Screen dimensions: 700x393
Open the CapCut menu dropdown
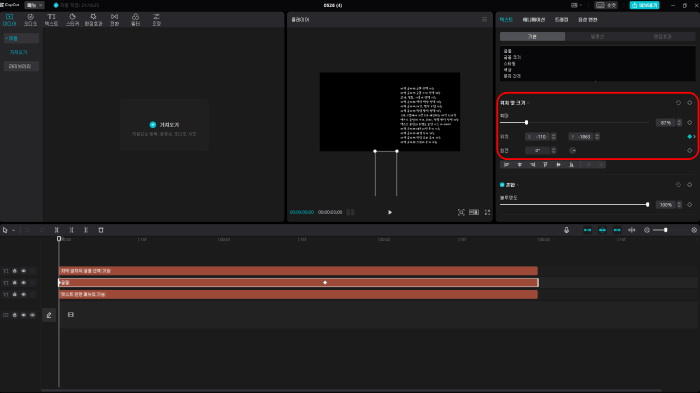tap(34, 5)
